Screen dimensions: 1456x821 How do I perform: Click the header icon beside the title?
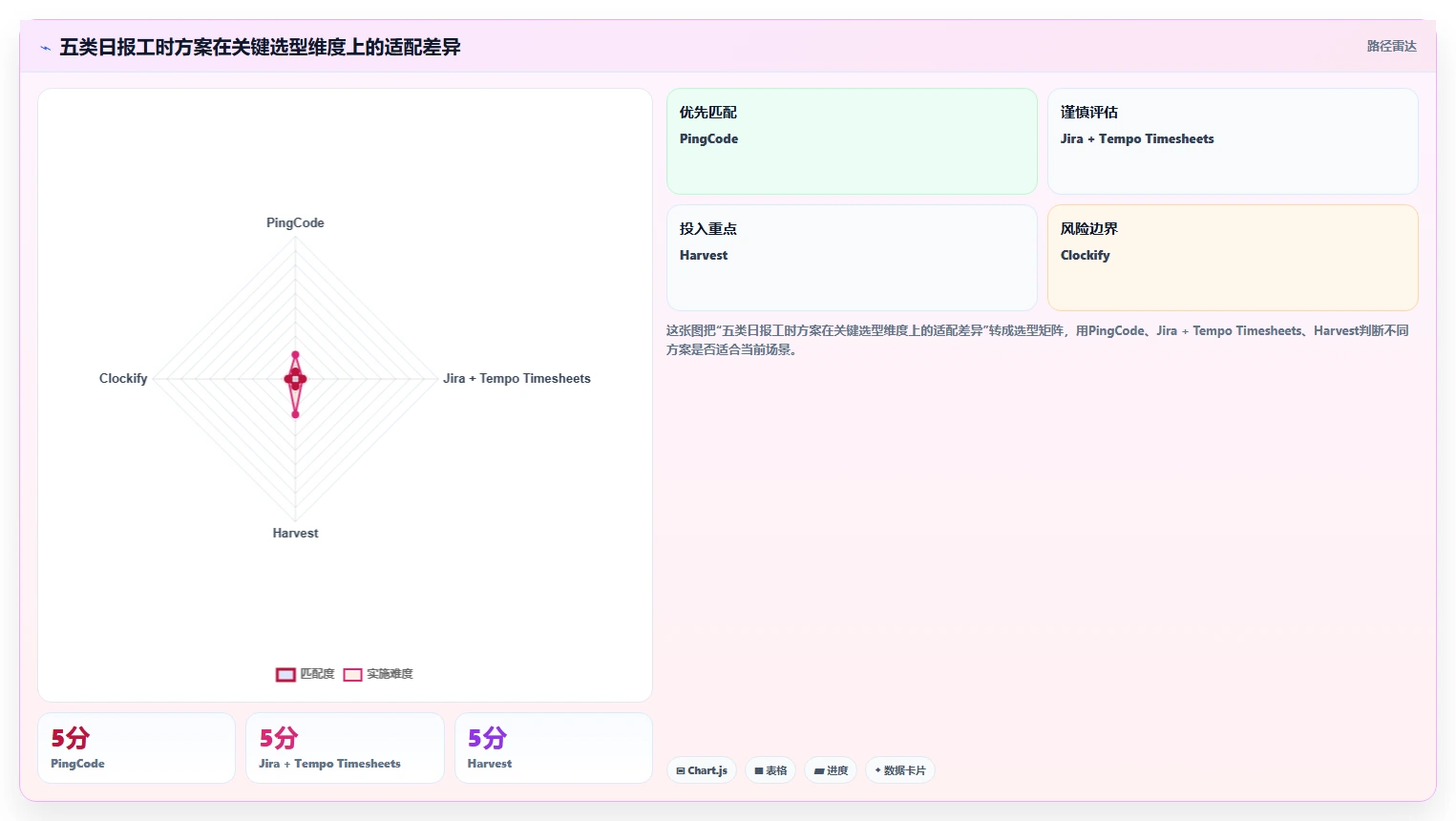coord(45,48)
